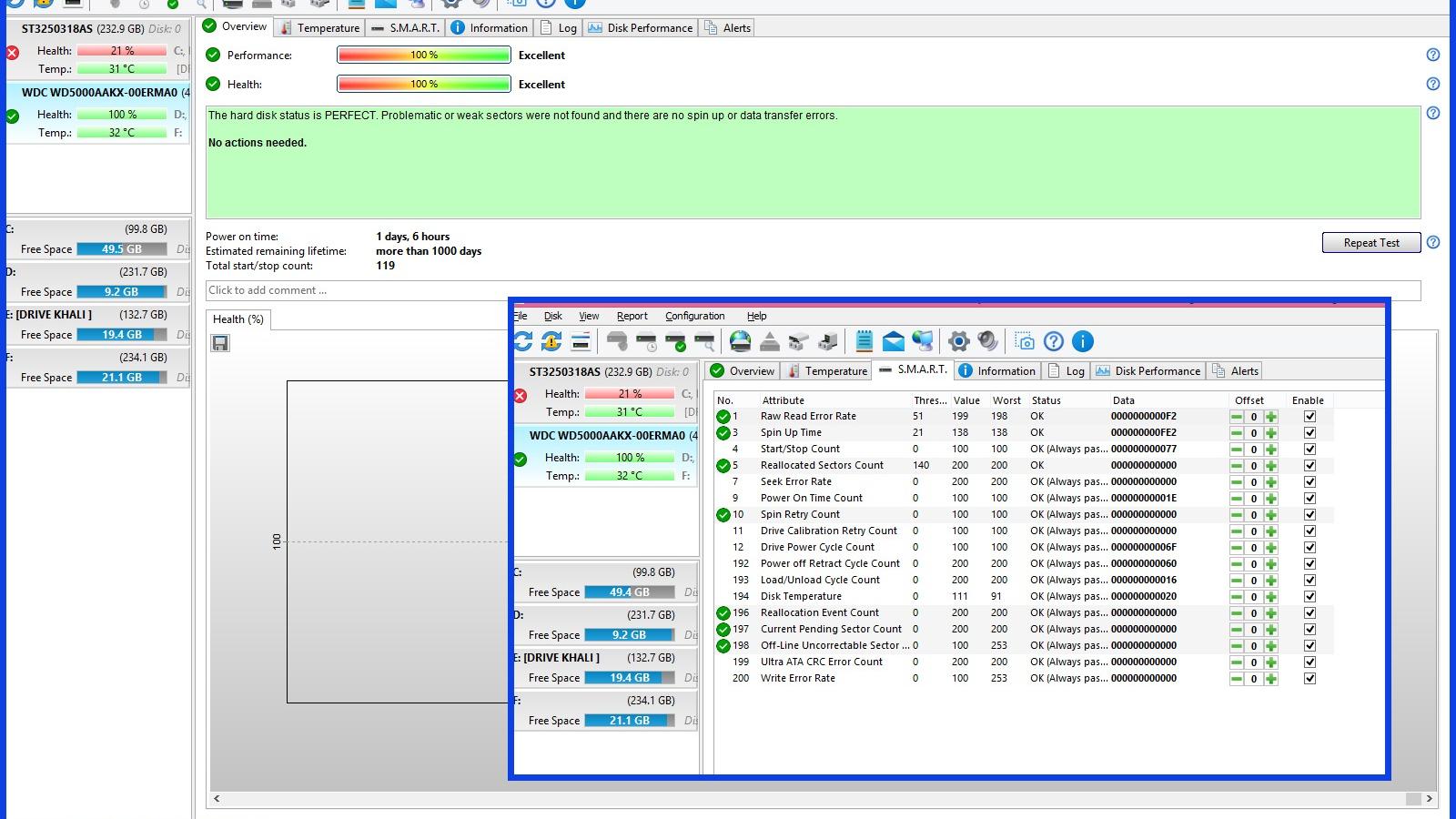Open the Configuration menu in the front window
This screenshot has height=819, width=1456.
695,316
